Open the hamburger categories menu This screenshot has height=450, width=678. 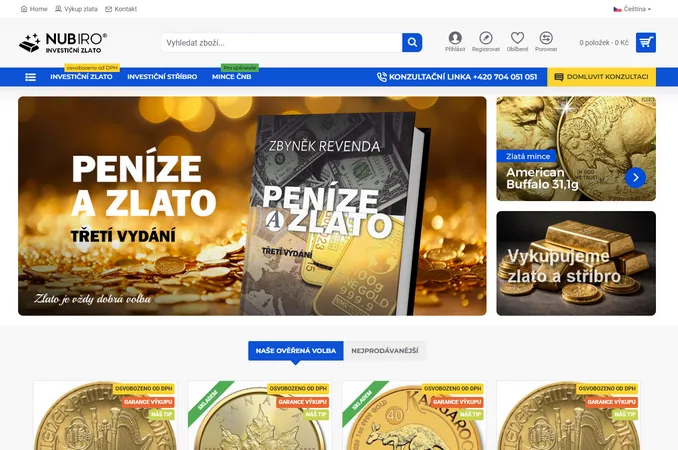pyautogui.click(x=31, y=77)
